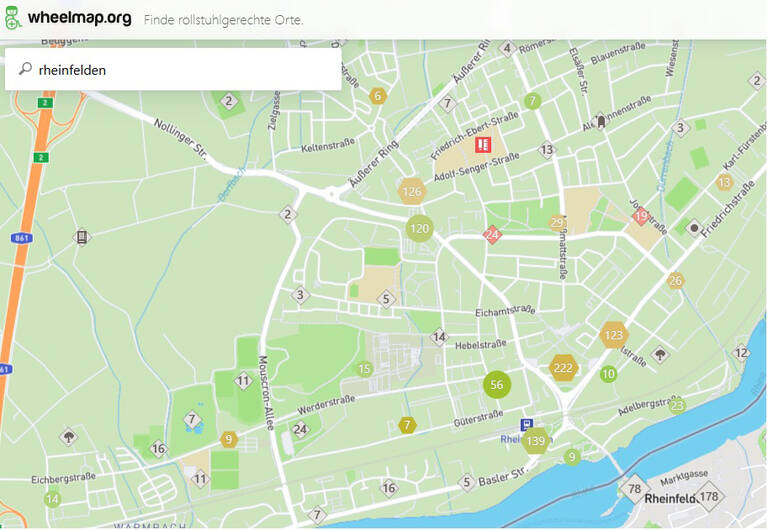The image size is (768, 530).
Task: Open the green cluster marker labeled 139
Action: point(536,440)
